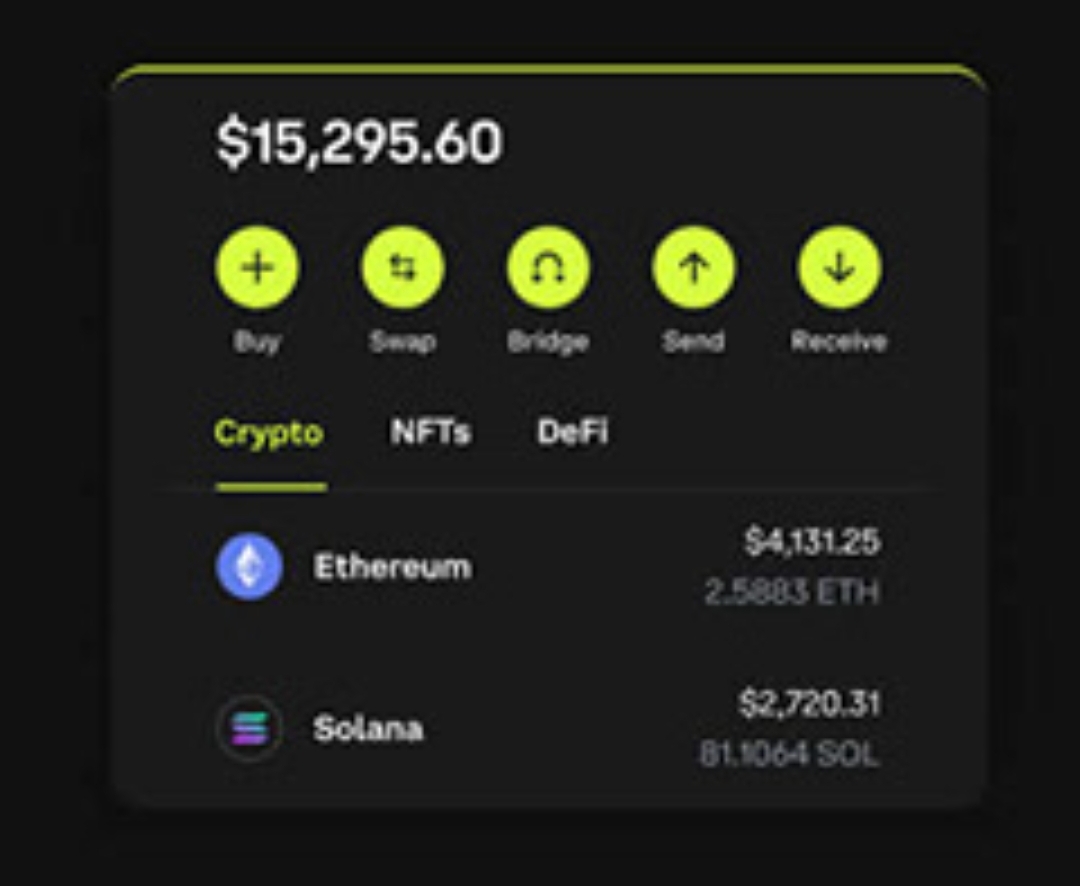Click the Swap text label

click(x=402, y=342)
